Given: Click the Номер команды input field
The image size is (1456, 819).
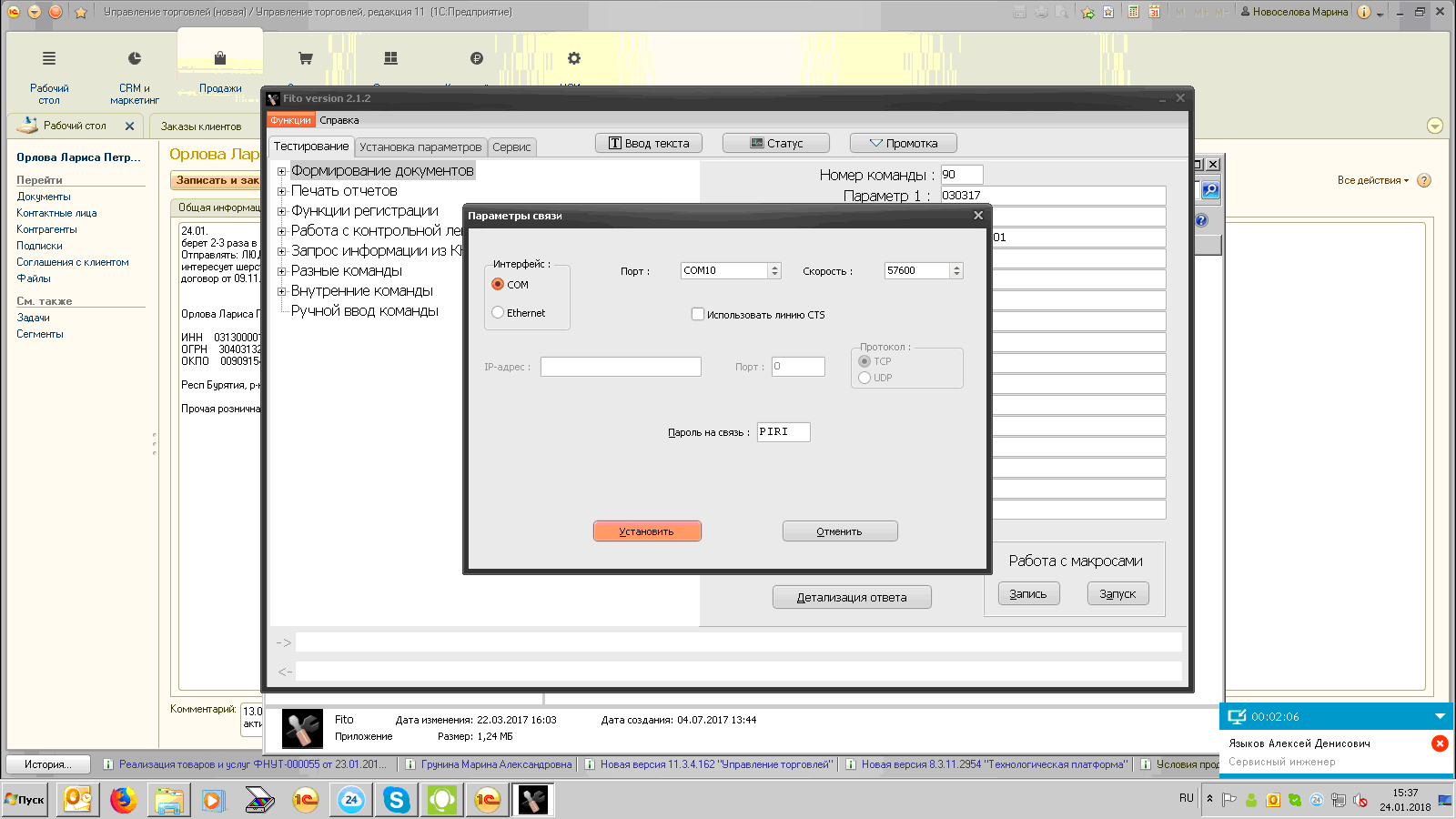Looking at the screenshot, I should [x=962, y=174].
